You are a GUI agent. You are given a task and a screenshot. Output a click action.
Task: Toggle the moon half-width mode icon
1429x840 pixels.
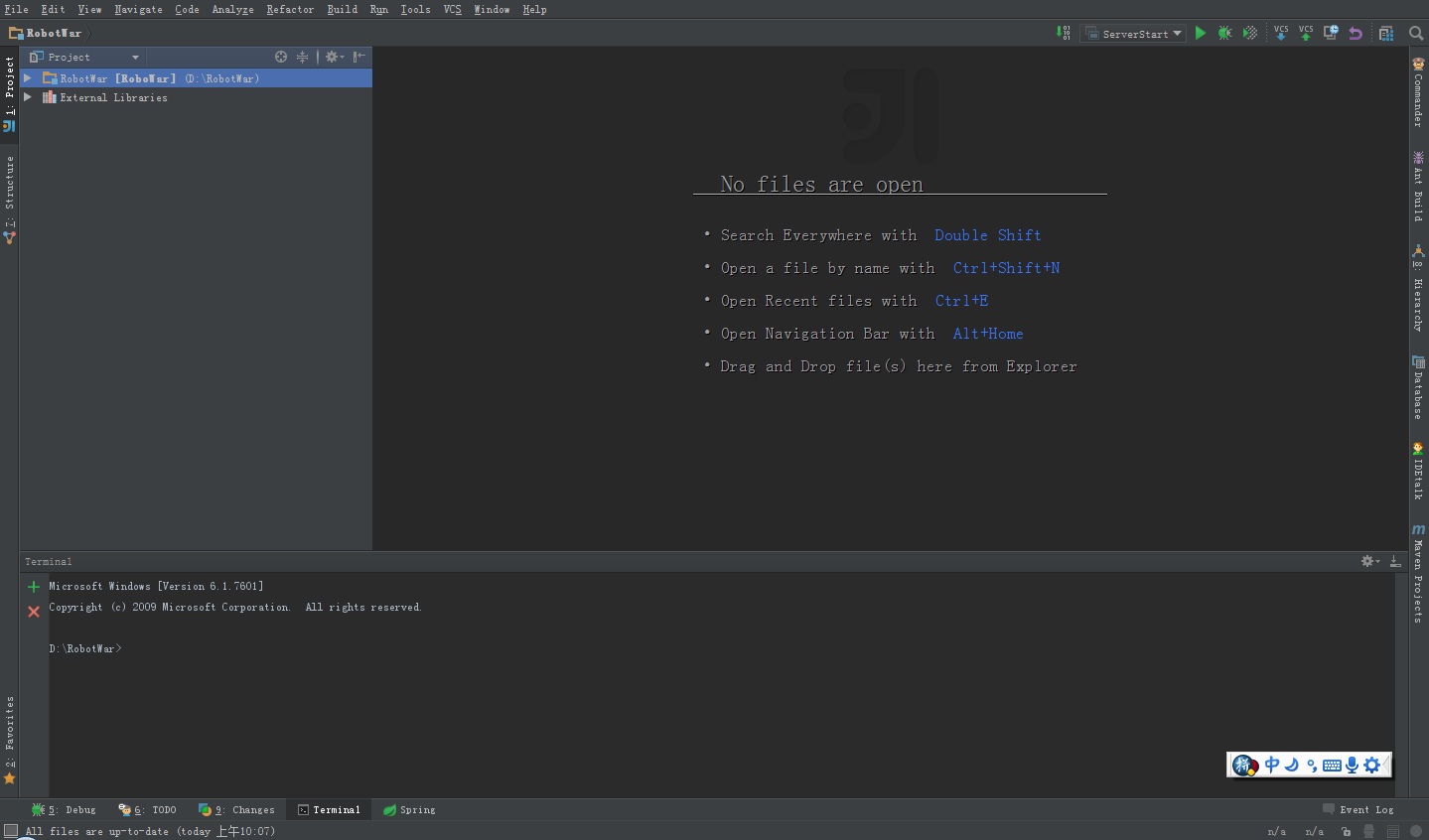[1292, 765]
